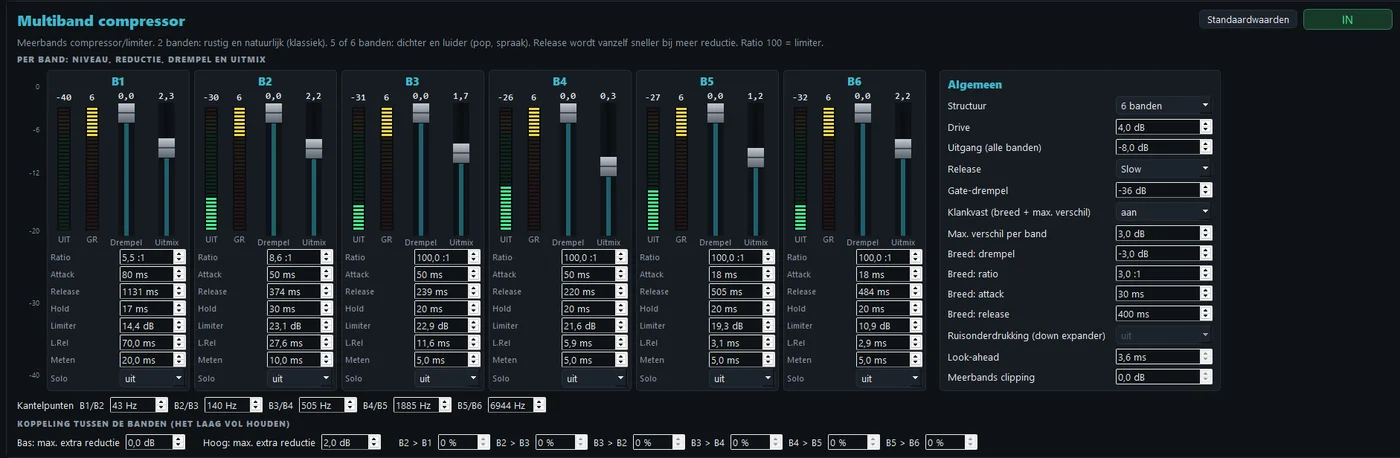Viewport: 1400px width, 458px height.
Task: Click the Look-ahead field 3,6 ms
Action: click(1164, 357)
